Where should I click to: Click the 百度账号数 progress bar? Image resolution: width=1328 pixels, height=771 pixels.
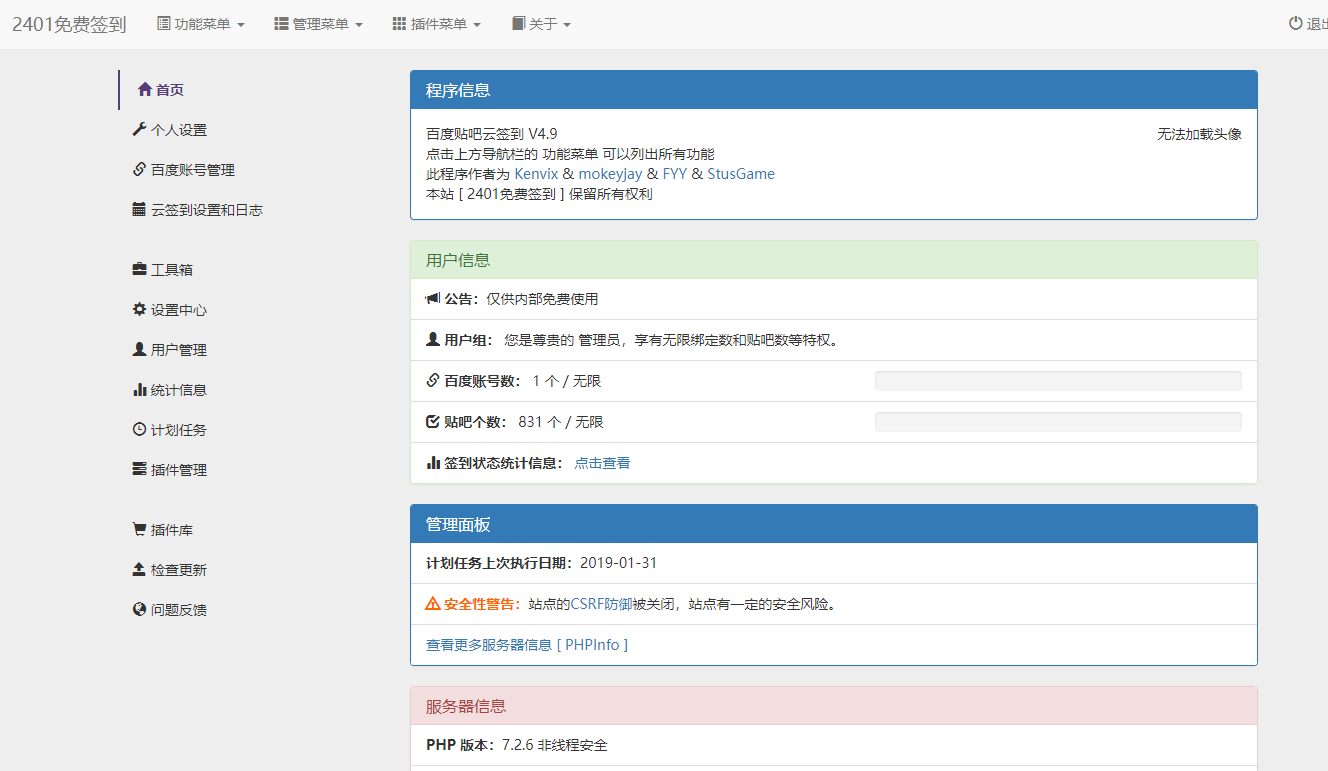click(1057, 381)
